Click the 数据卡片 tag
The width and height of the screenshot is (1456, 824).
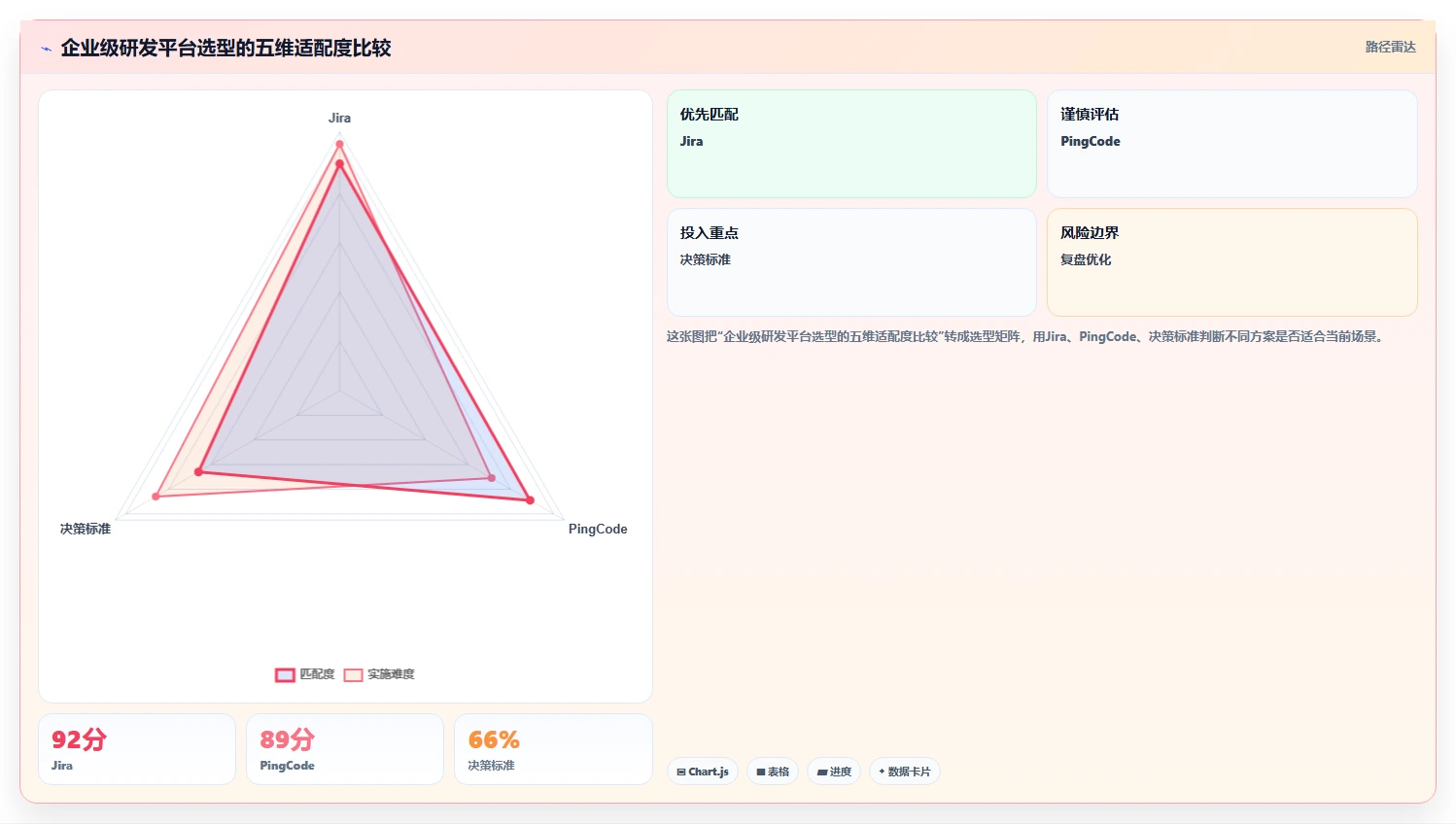[904, 772]
